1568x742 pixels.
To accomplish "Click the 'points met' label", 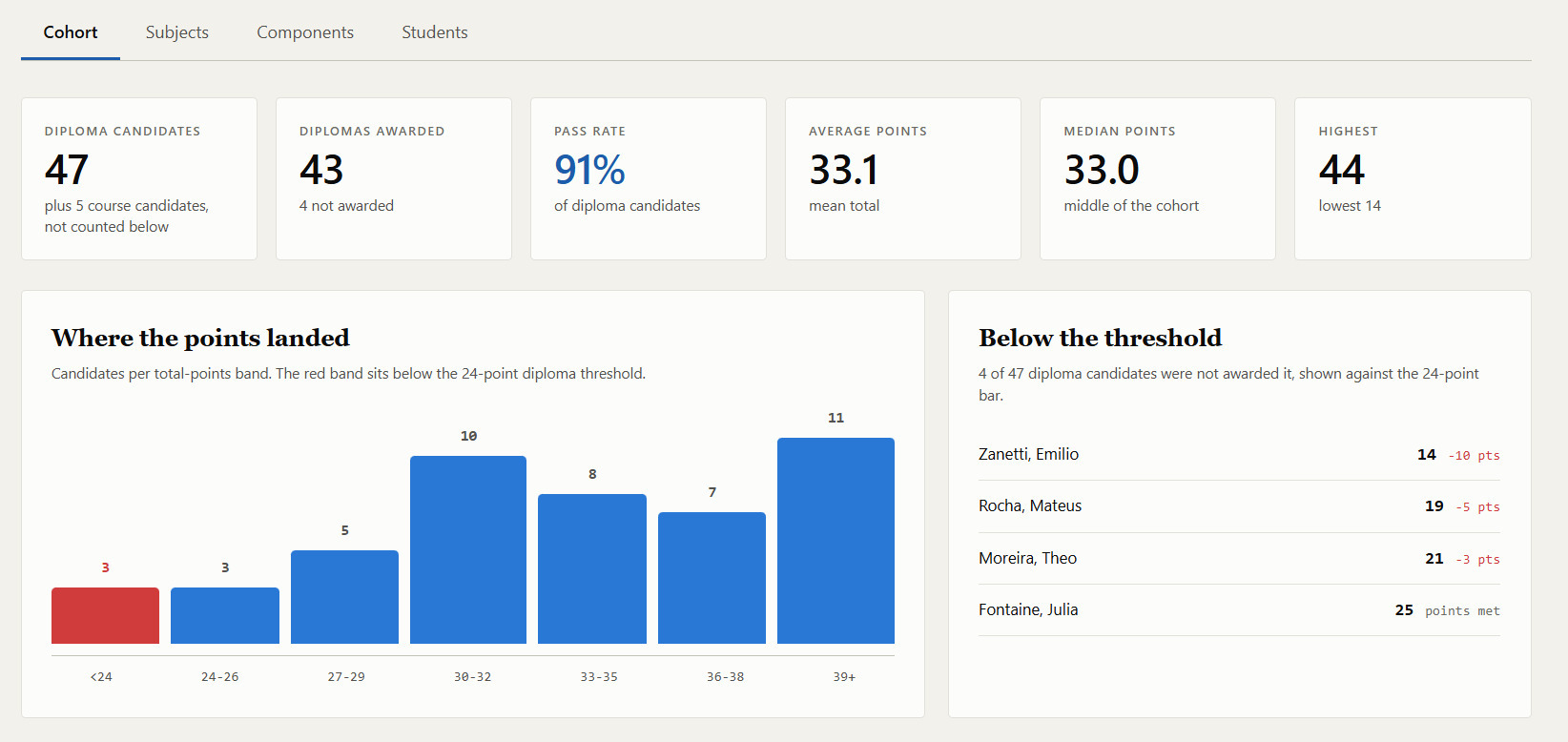I will tap(1462, 611).
